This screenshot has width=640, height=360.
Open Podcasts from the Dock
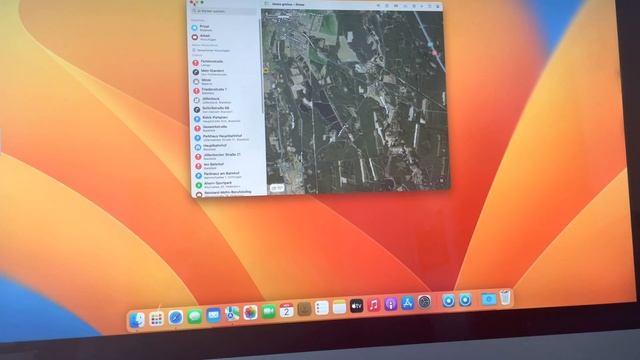tap(391, 304)
